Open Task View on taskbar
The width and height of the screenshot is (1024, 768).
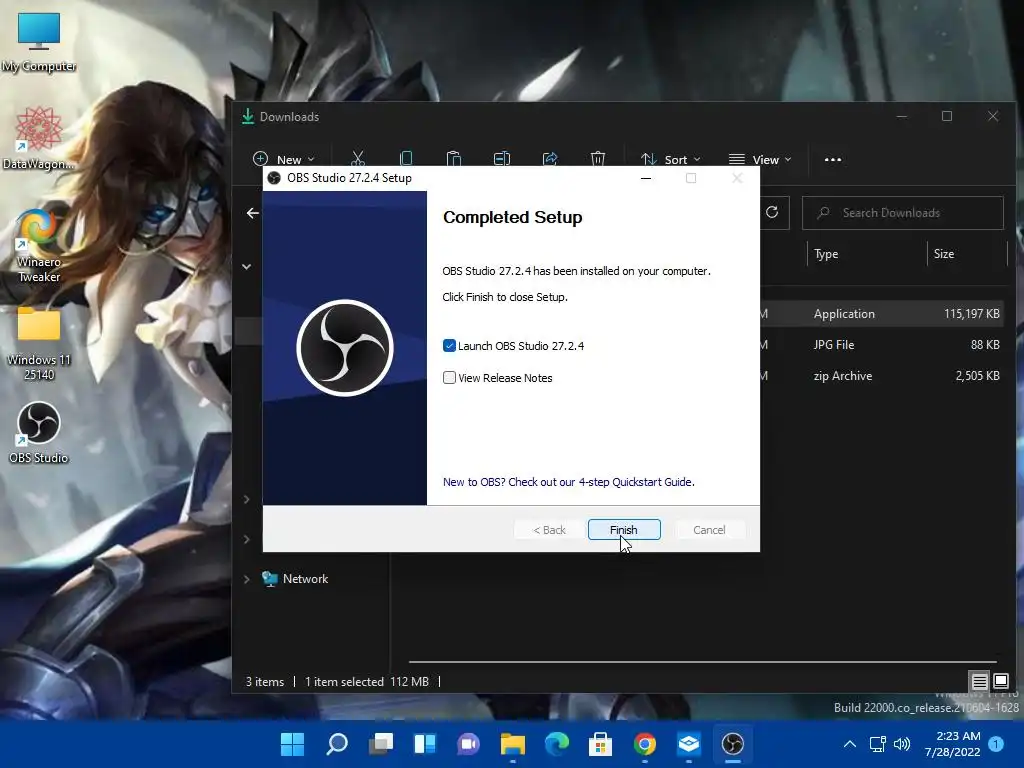(381, 744)
